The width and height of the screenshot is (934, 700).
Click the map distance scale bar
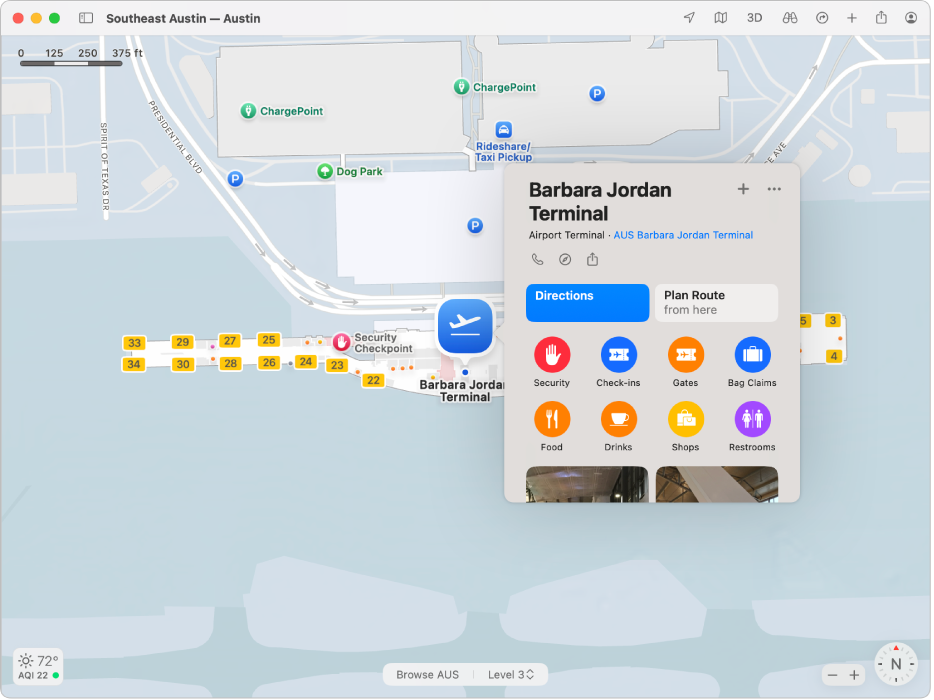(71, 63)
